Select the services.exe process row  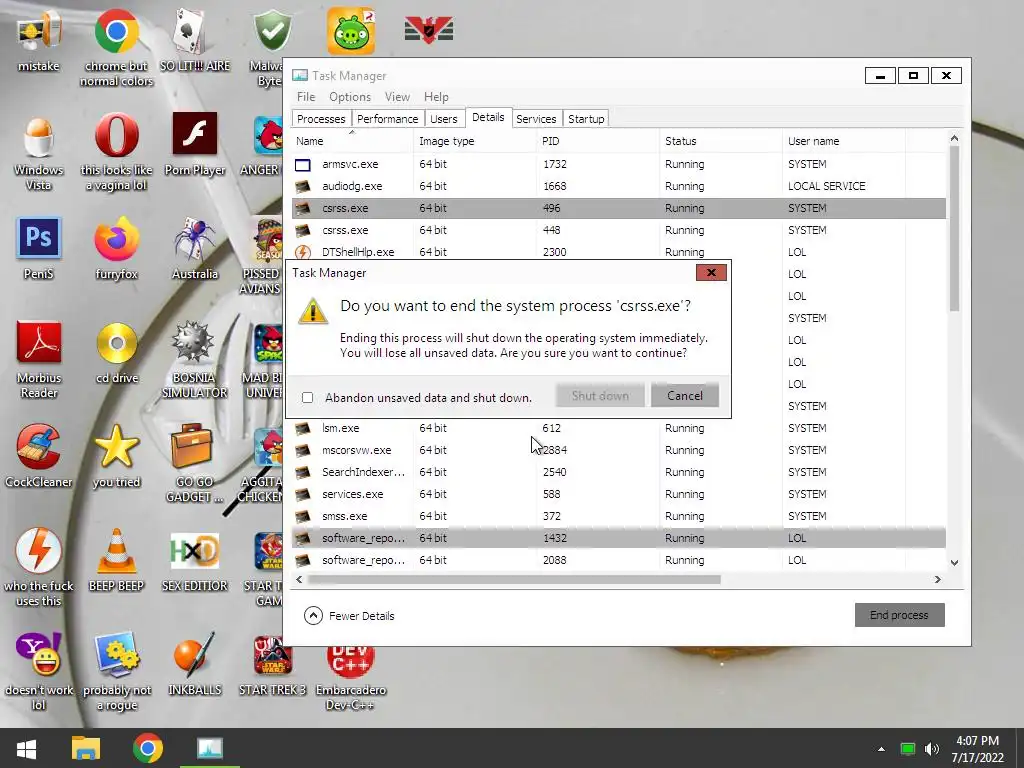[618, 494]
